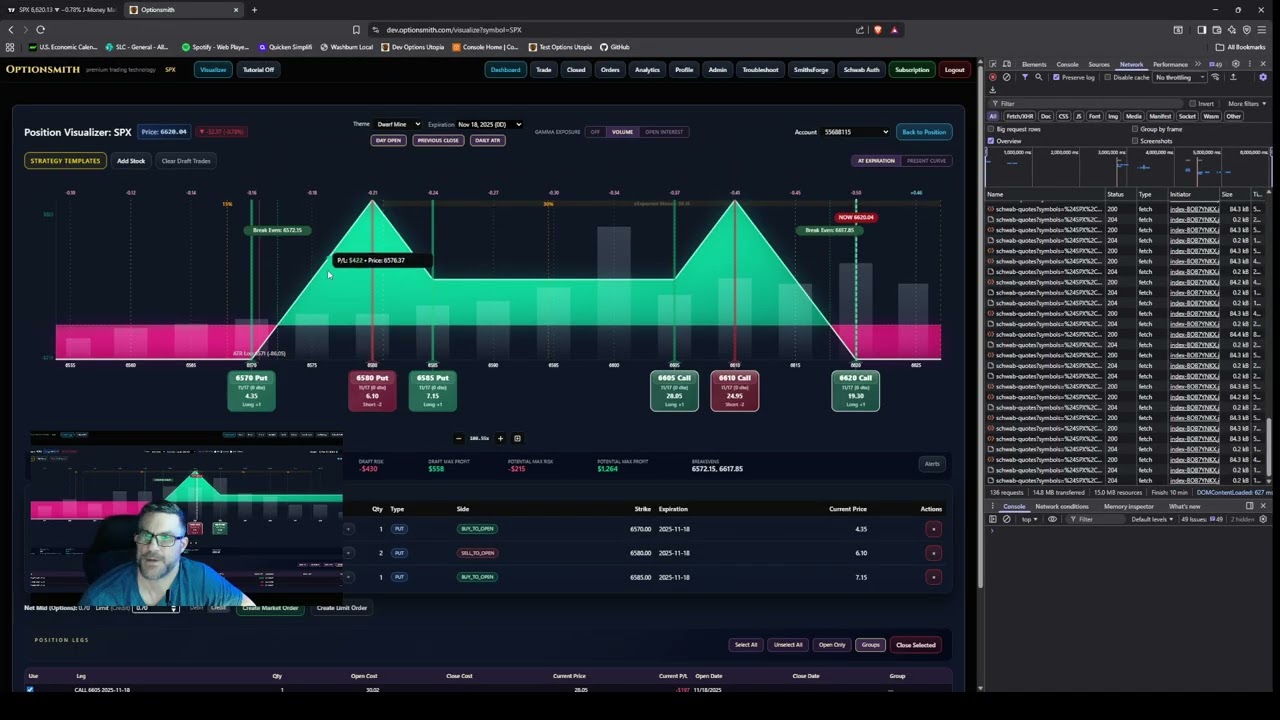Open the DevTools network search magnifier
This screenshot has width=1280, height=720.
(x=1038, y=77)
